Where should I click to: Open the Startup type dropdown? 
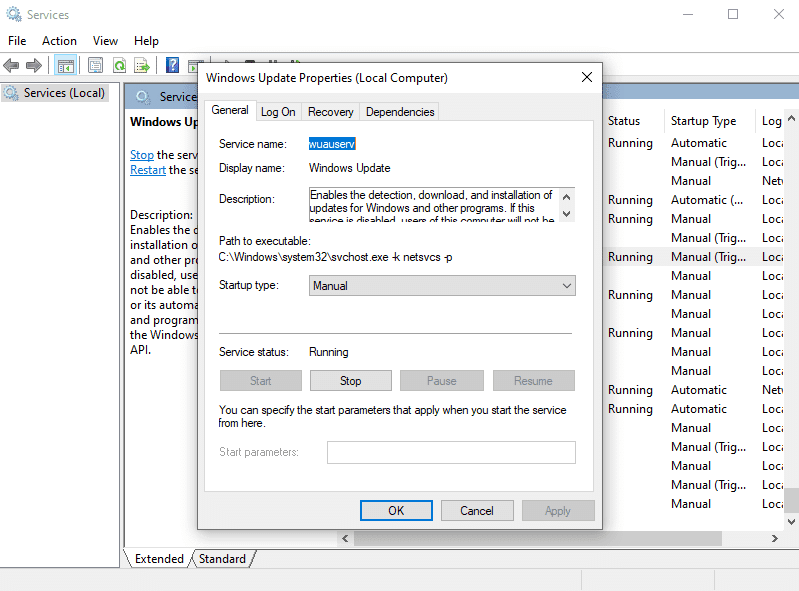click(x=442, y=286)
